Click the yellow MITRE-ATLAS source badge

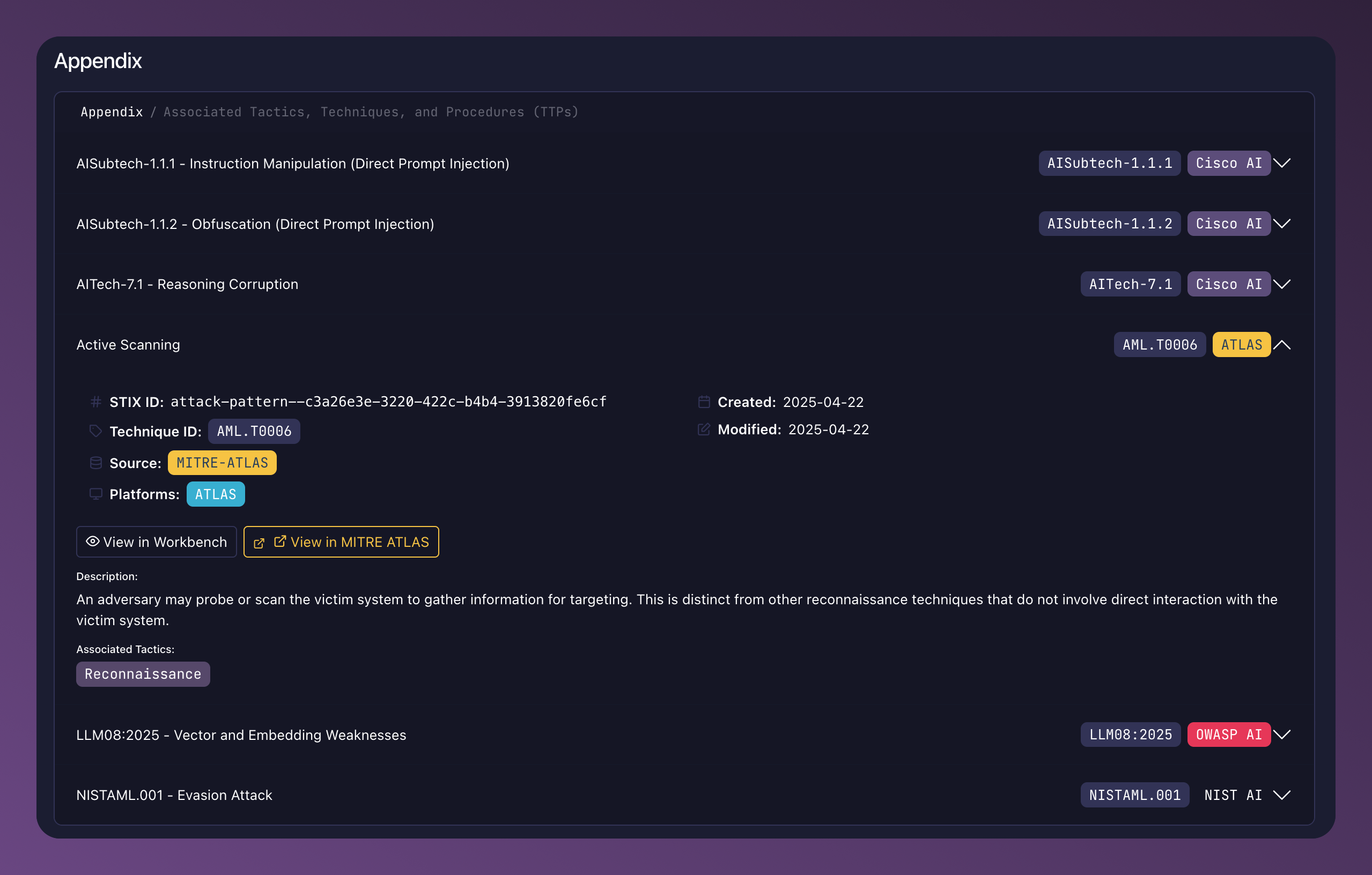tap(222, 463)
